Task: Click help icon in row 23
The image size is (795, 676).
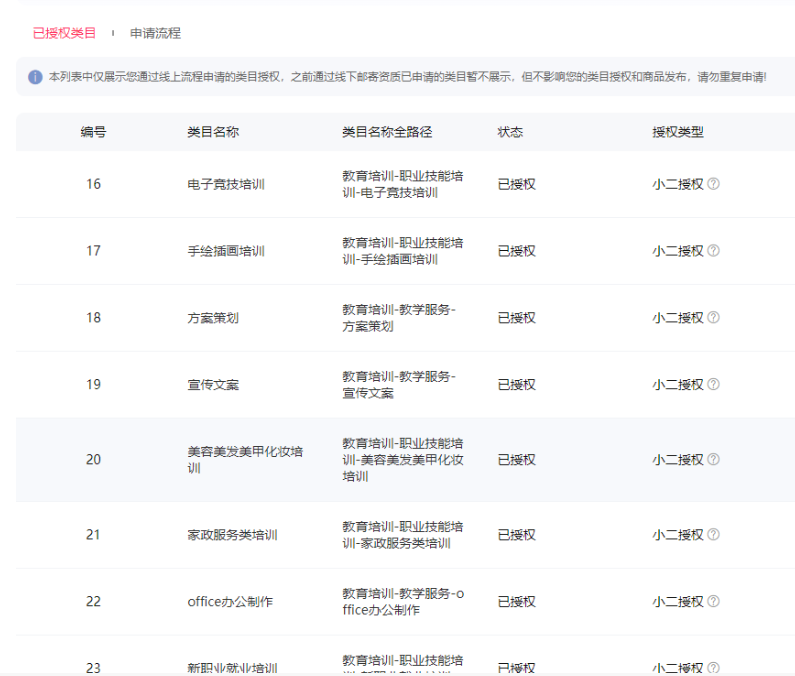Action: click(x=713, y=668)
